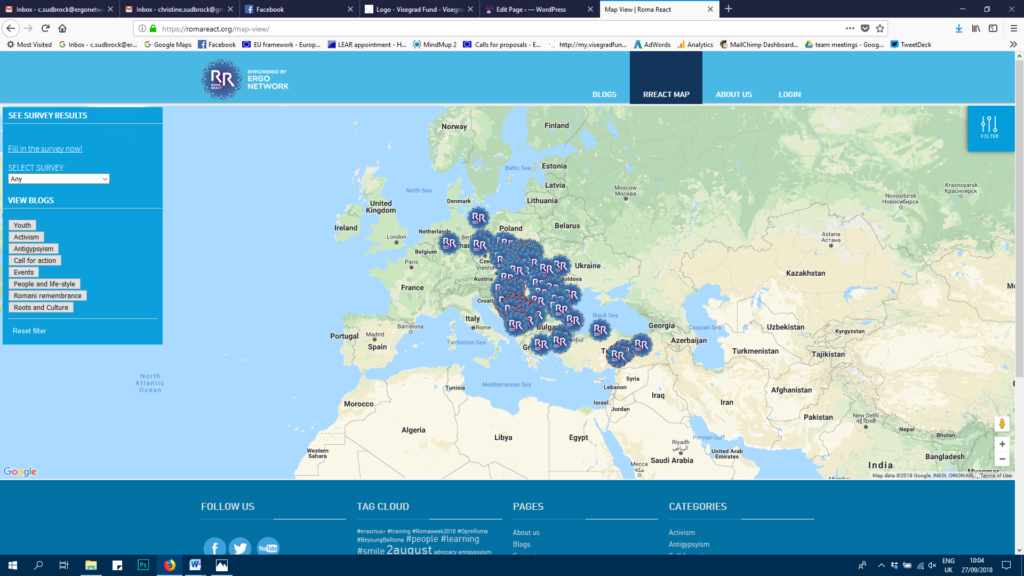Bookmark this page with the star icon
Image resolution: width=1024 pixels, height=576 pixels.
[879, 28]
